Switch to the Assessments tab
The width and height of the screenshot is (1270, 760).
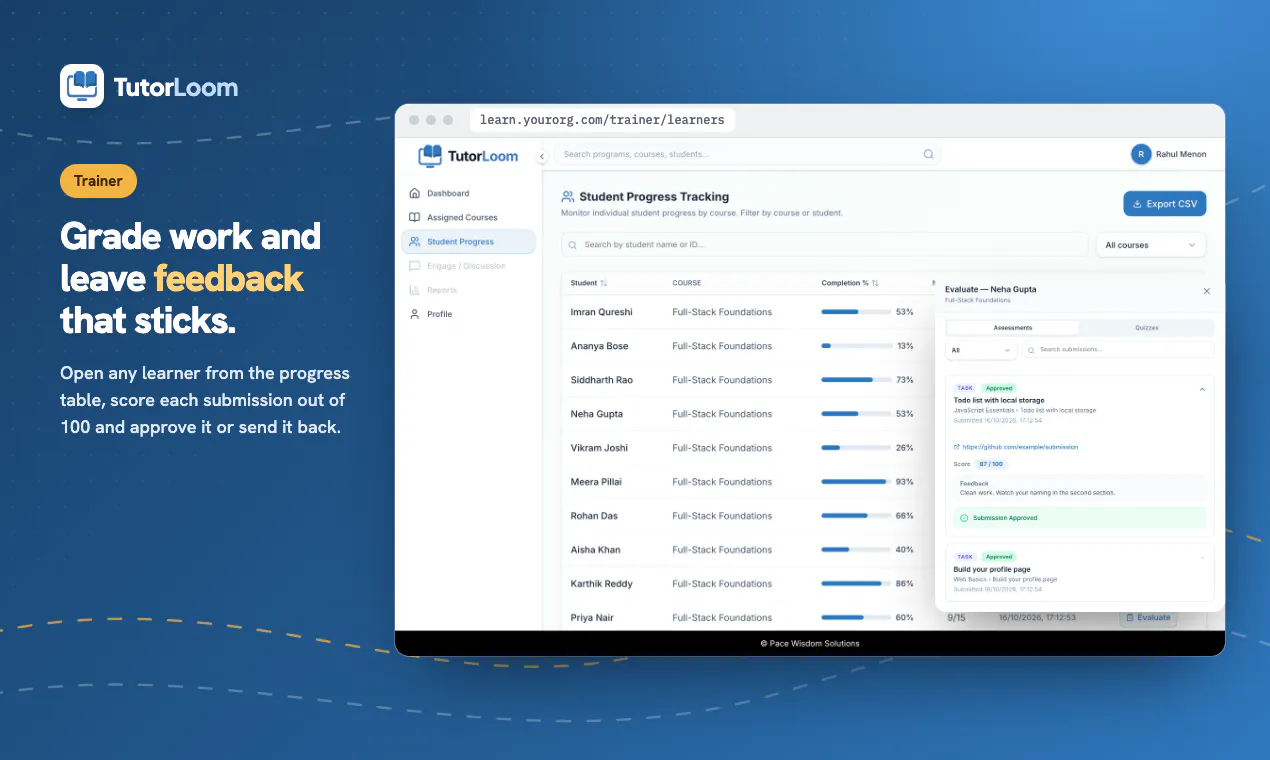pyautogui.click(x=1013, y=328)
